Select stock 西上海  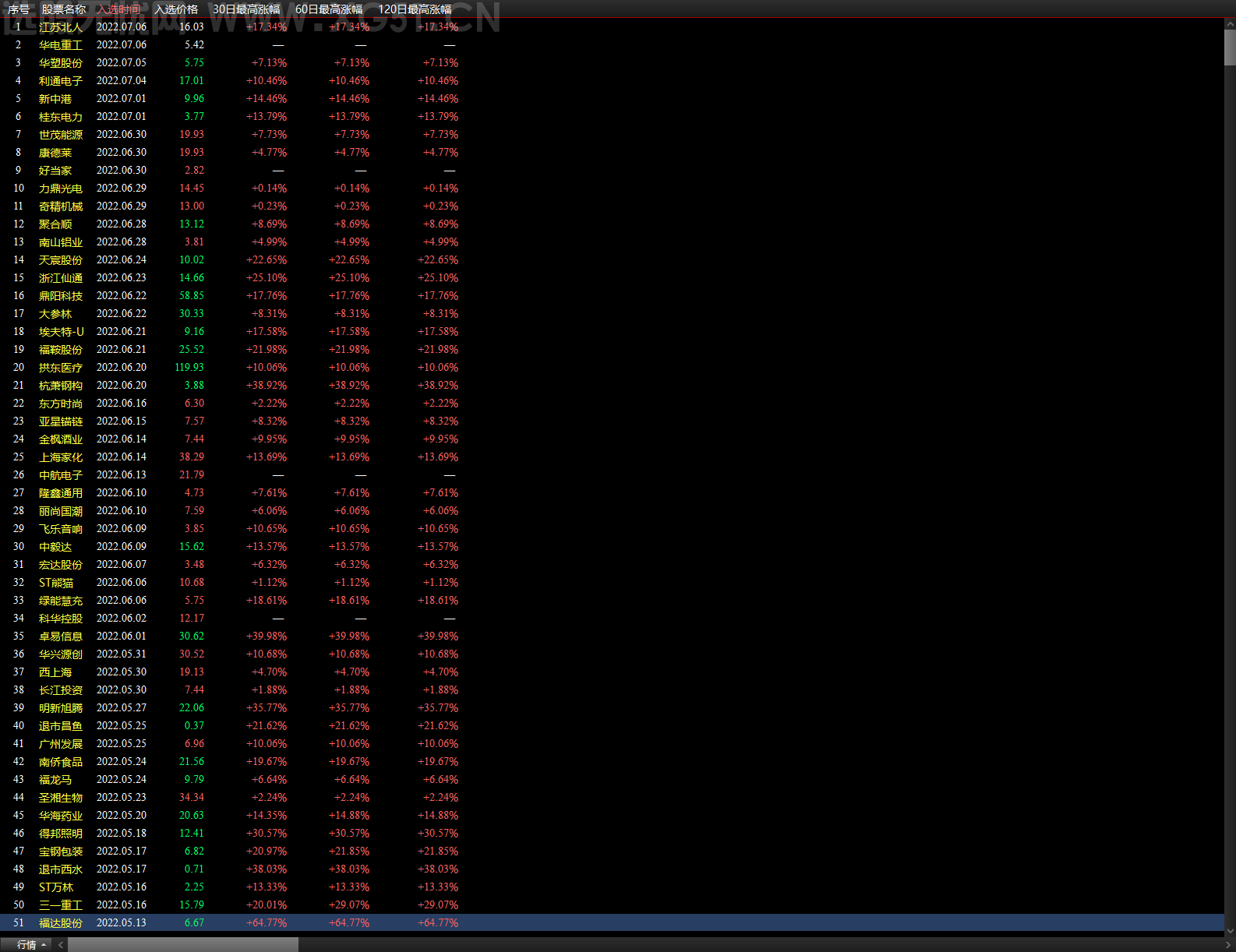click(x=55, y=672)
